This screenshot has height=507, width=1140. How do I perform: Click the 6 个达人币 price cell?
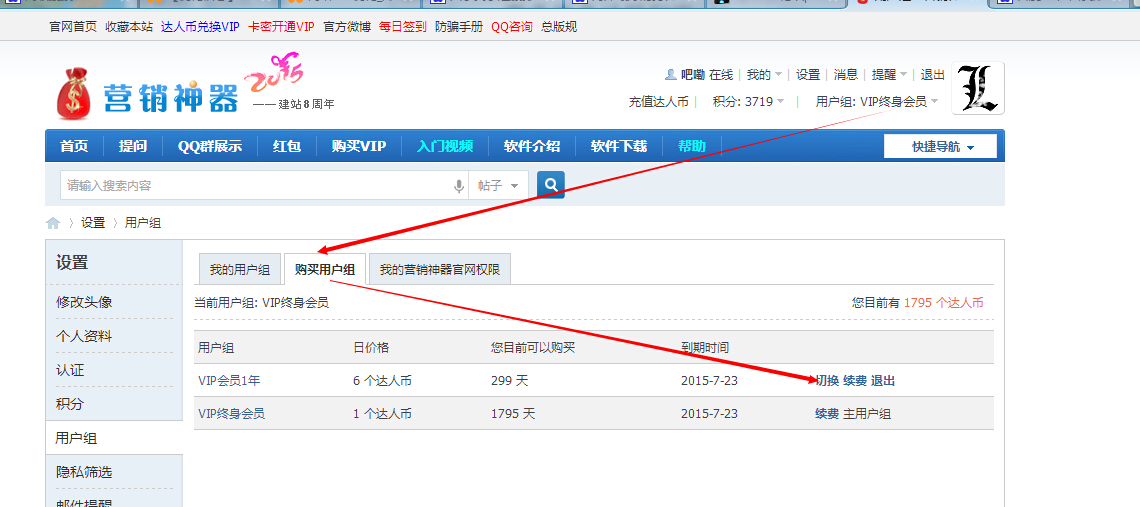tap(382, 380)
